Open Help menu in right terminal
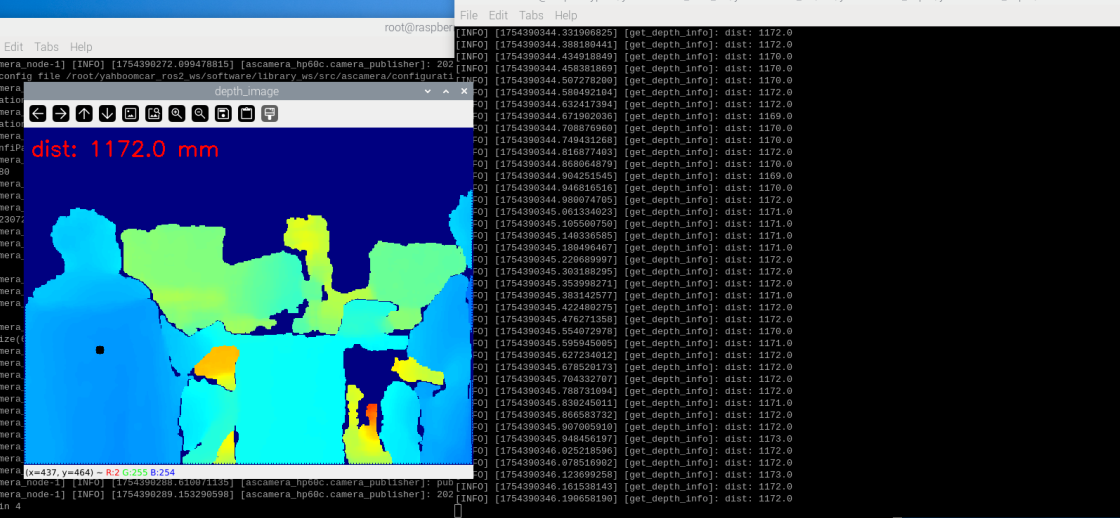The height and width of the screenshot is (518, 1120). (x=566, y=16)
